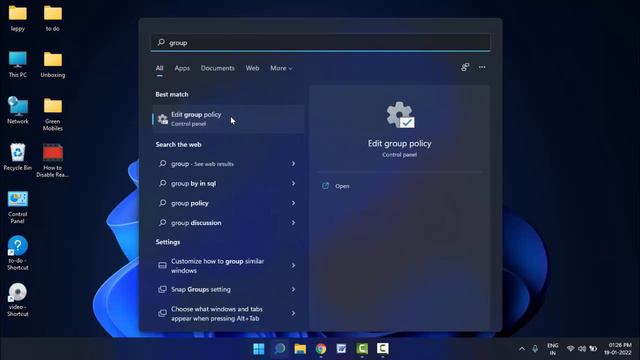Open 'Customize how to group similar windows' setting
640x360 pixels.
[228, 265]
